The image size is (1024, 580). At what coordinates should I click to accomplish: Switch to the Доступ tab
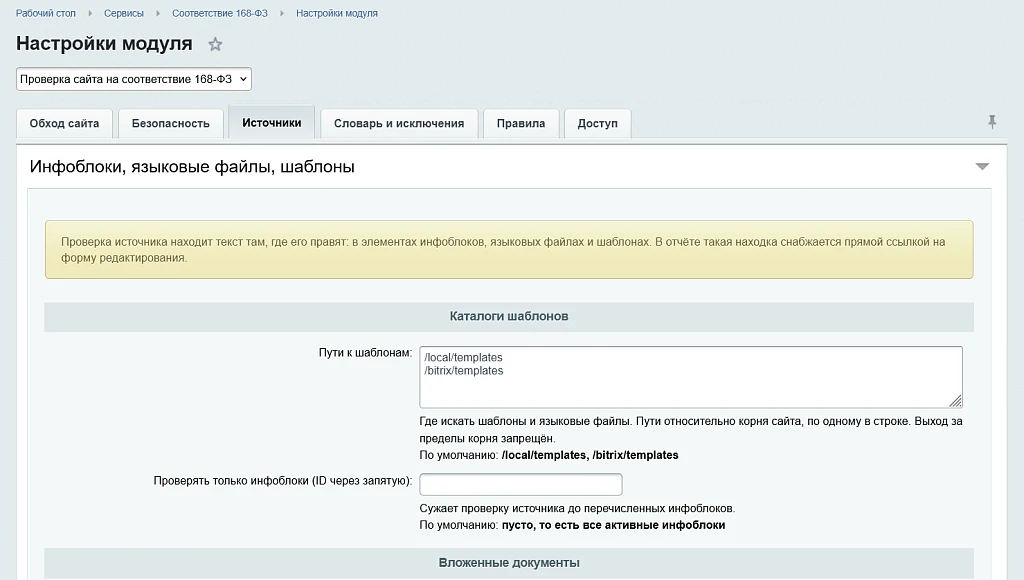click(598, 123)
